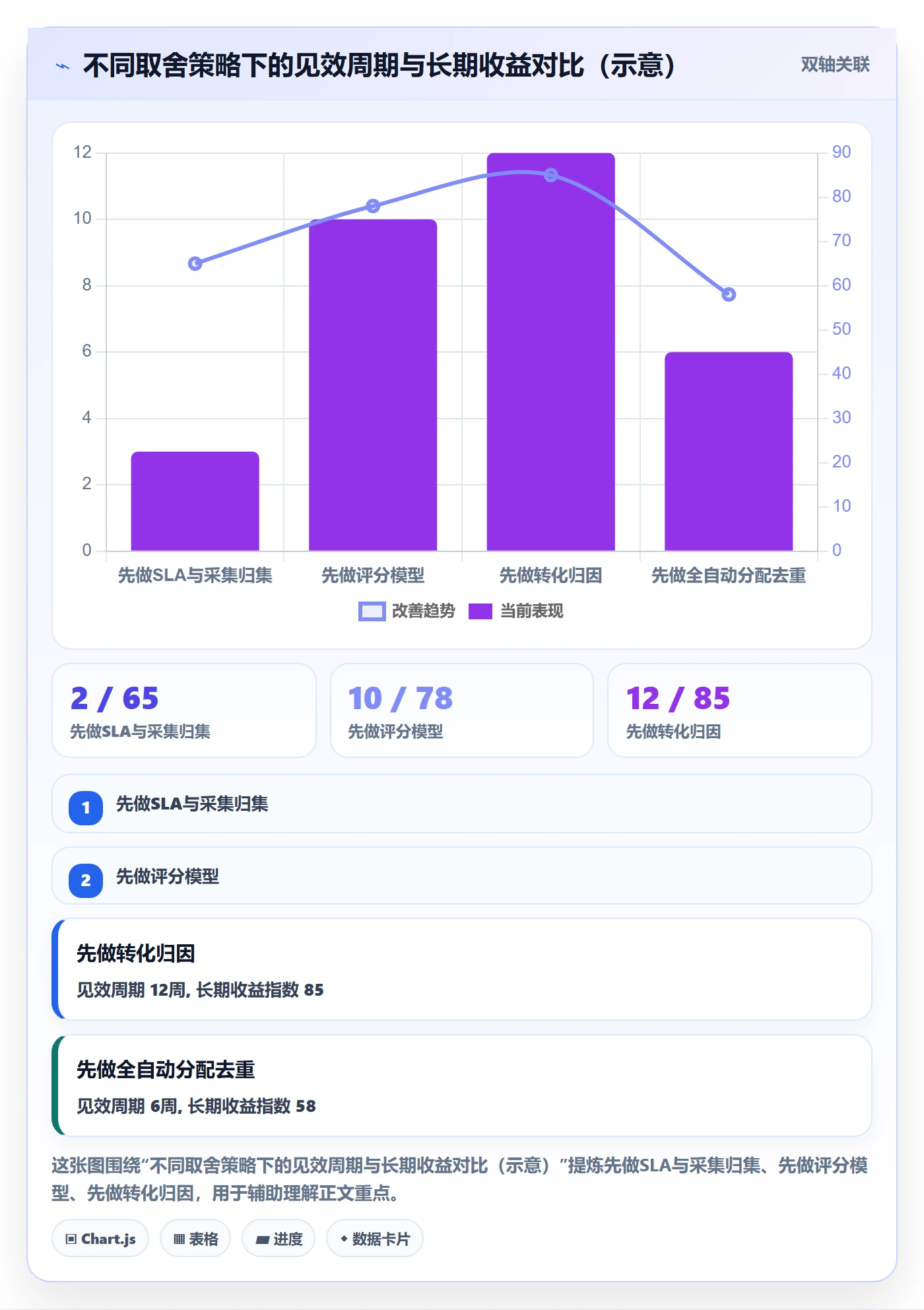The height and width of the screenshot is (1310, 924).
Task: Click the chart title 不同取舍策略下的见效周期与长期收益对比
Action: [x=379, y=65]
